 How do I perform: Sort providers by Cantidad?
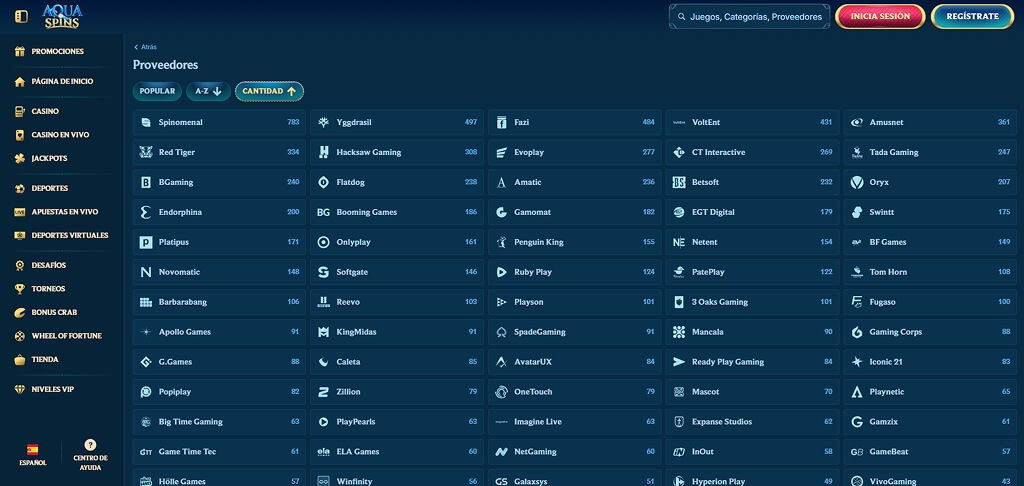[x=269, y=91]
